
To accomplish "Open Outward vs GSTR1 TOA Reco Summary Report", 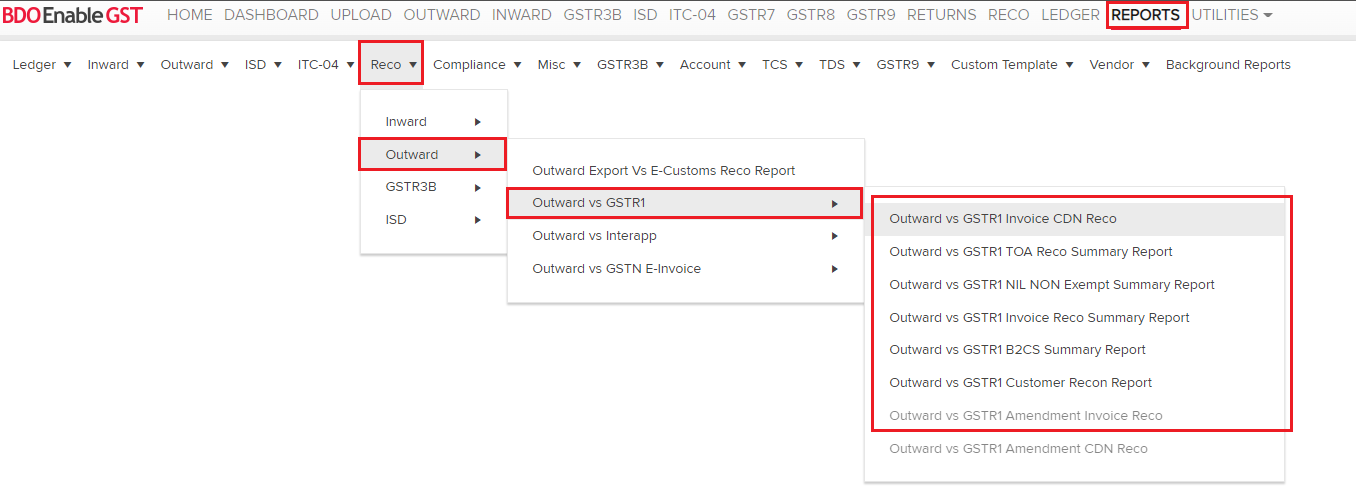I will (1030, 252).
